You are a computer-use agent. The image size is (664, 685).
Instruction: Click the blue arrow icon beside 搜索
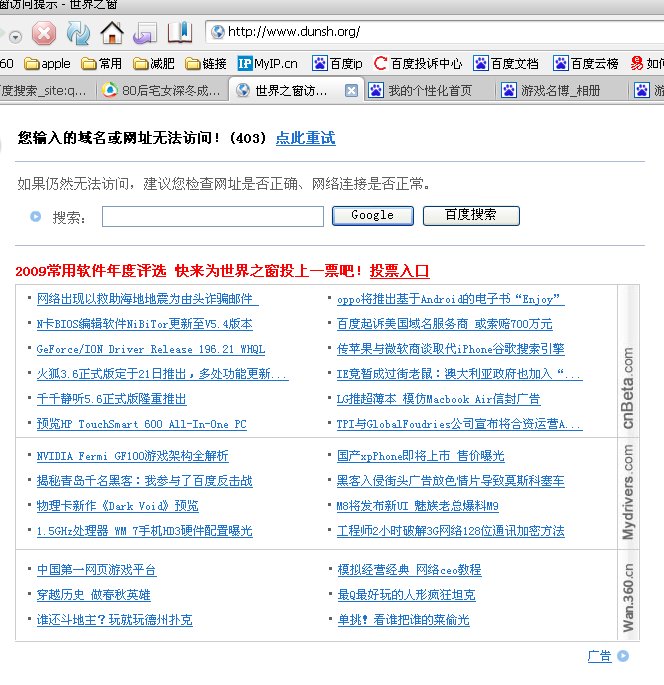35,216
